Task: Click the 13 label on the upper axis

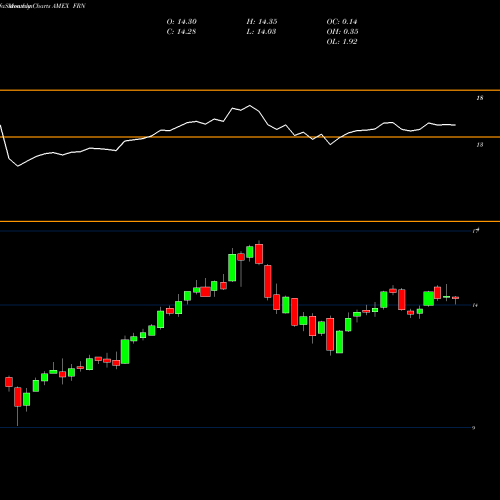Action: pyautogui.click(x=480, y=145)
